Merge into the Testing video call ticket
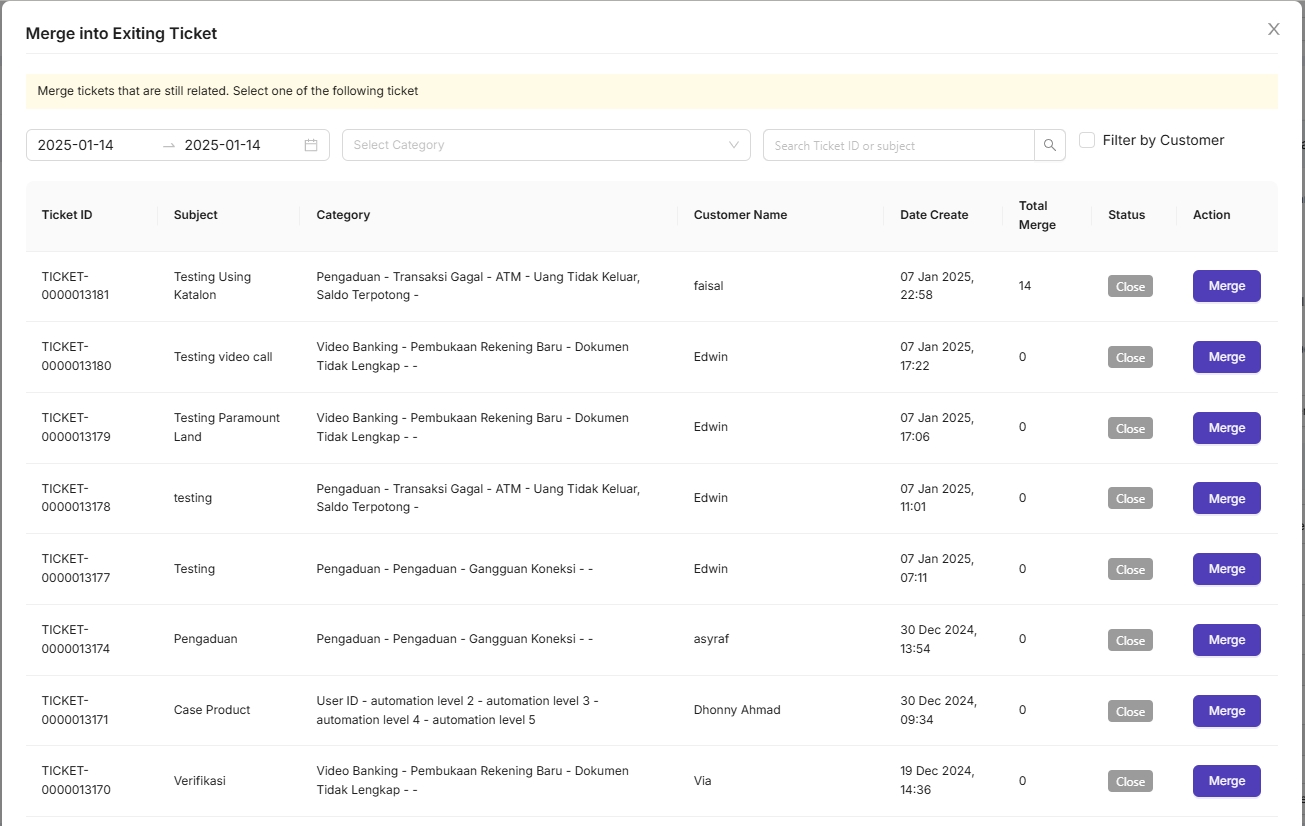 pyautogui.click(x=1226, y=357)
